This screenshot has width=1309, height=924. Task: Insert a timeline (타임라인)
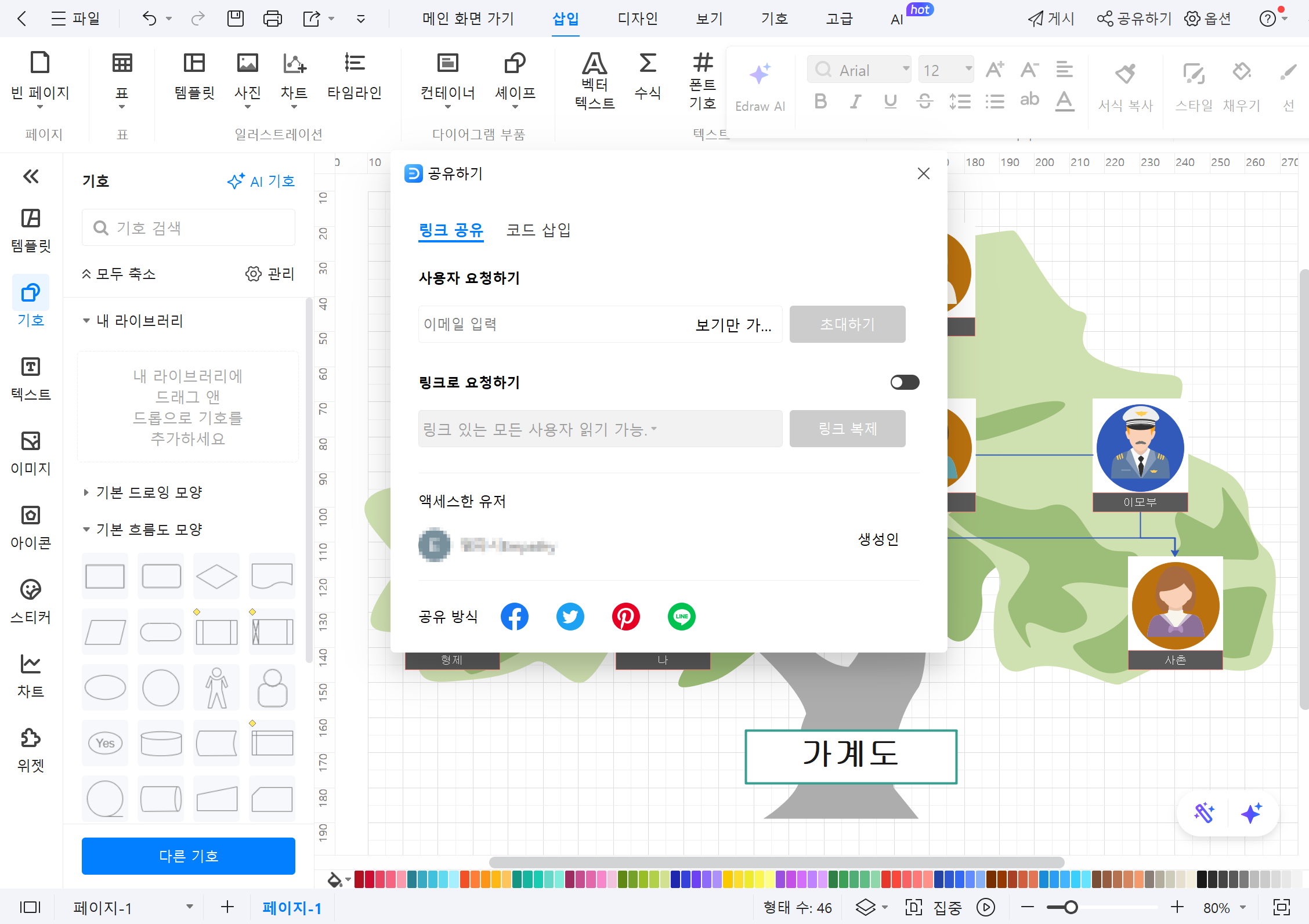point(355,77)
